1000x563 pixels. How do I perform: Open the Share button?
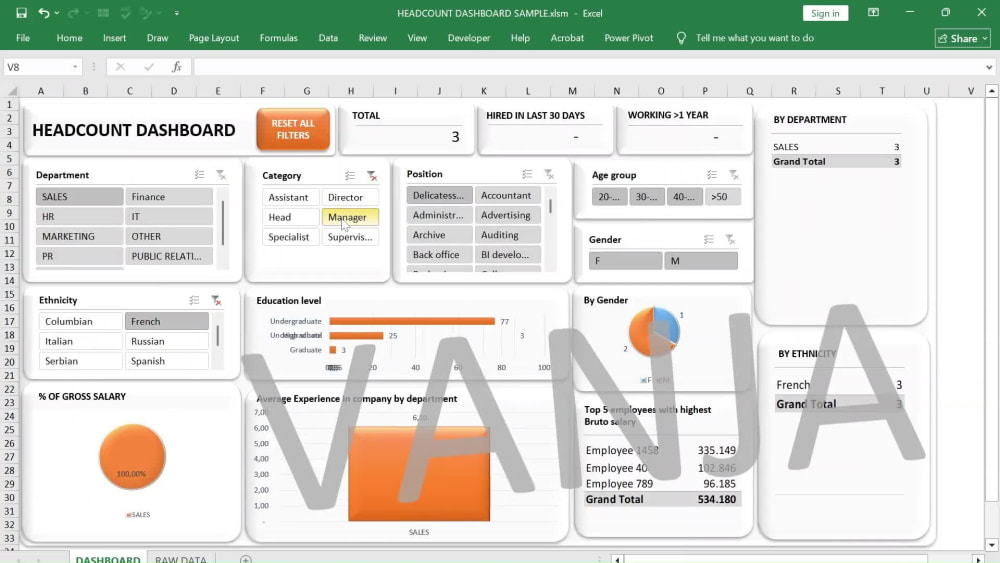coord(962,38)
